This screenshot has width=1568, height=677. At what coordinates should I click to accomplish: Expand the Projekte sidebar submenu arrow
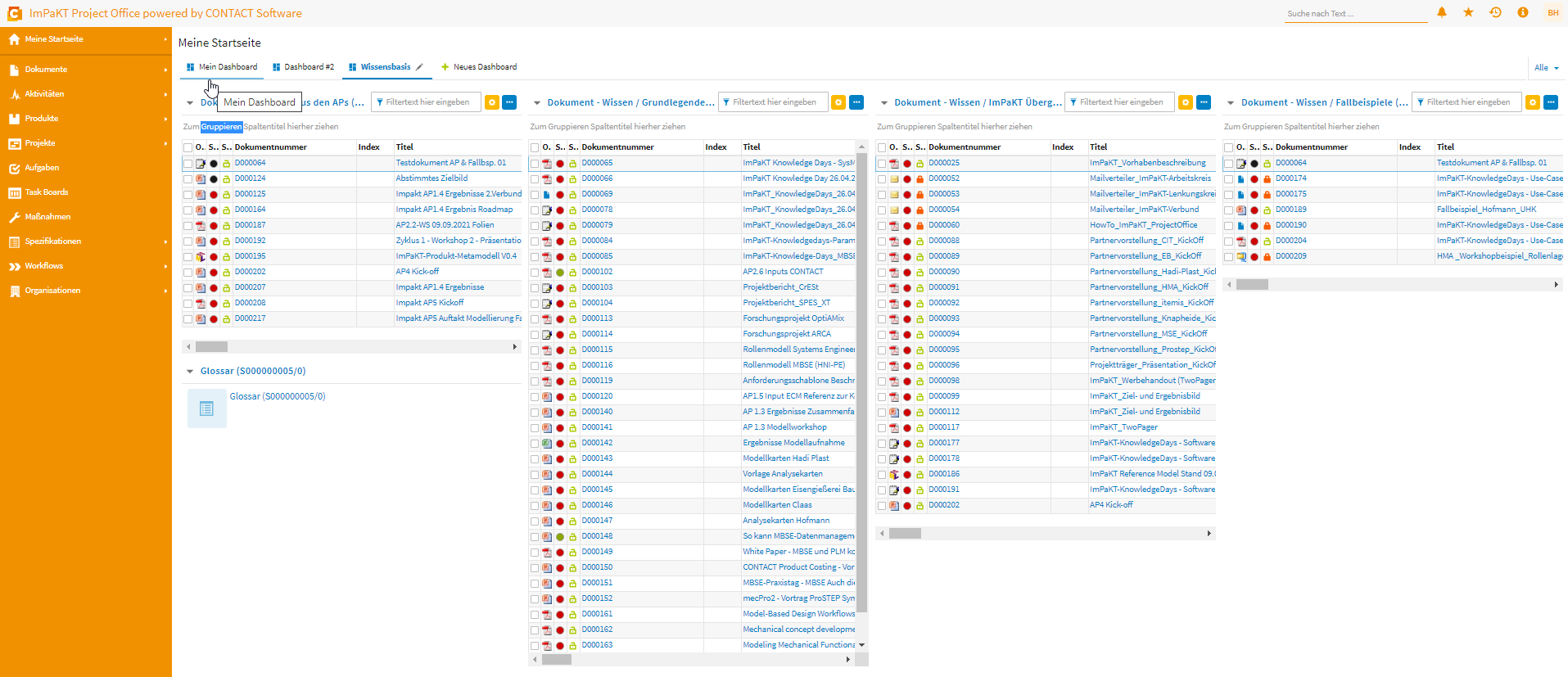[x=165, y=144]
